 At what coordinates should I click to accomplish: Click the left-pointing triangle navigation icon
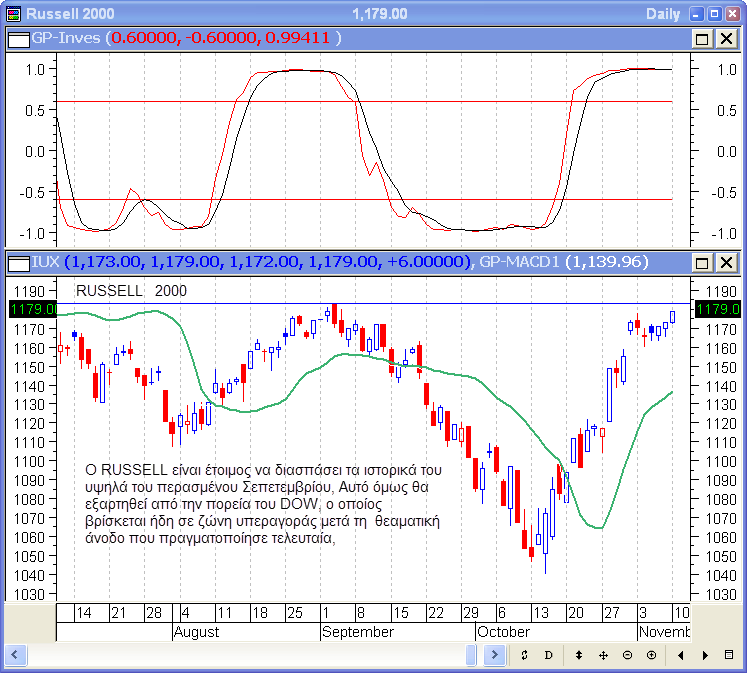pyautogui.click(x=681, y=655)
